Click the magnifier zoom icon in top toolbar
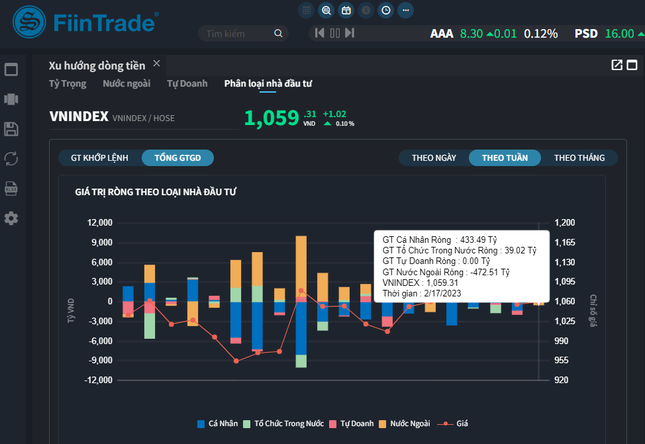Screen dimensions: 645x444 [326, 10]
